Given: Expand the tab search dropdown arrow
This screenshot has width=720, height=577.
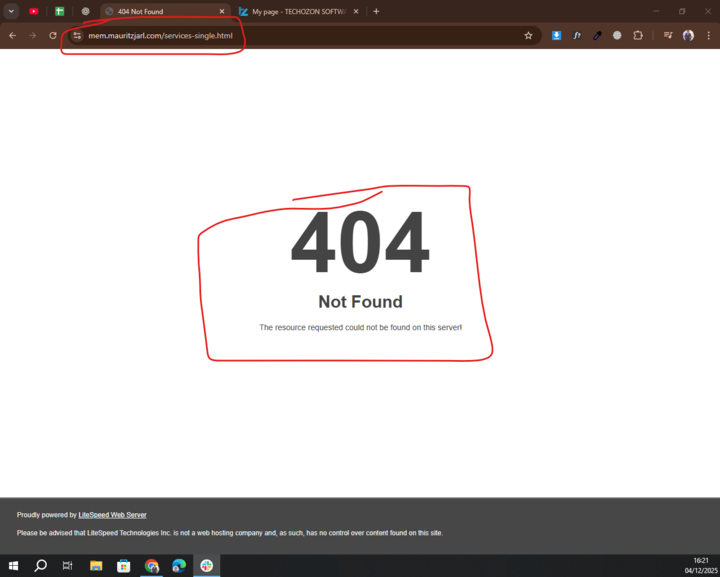Looking at the screenshot, I should pos(11,11).
